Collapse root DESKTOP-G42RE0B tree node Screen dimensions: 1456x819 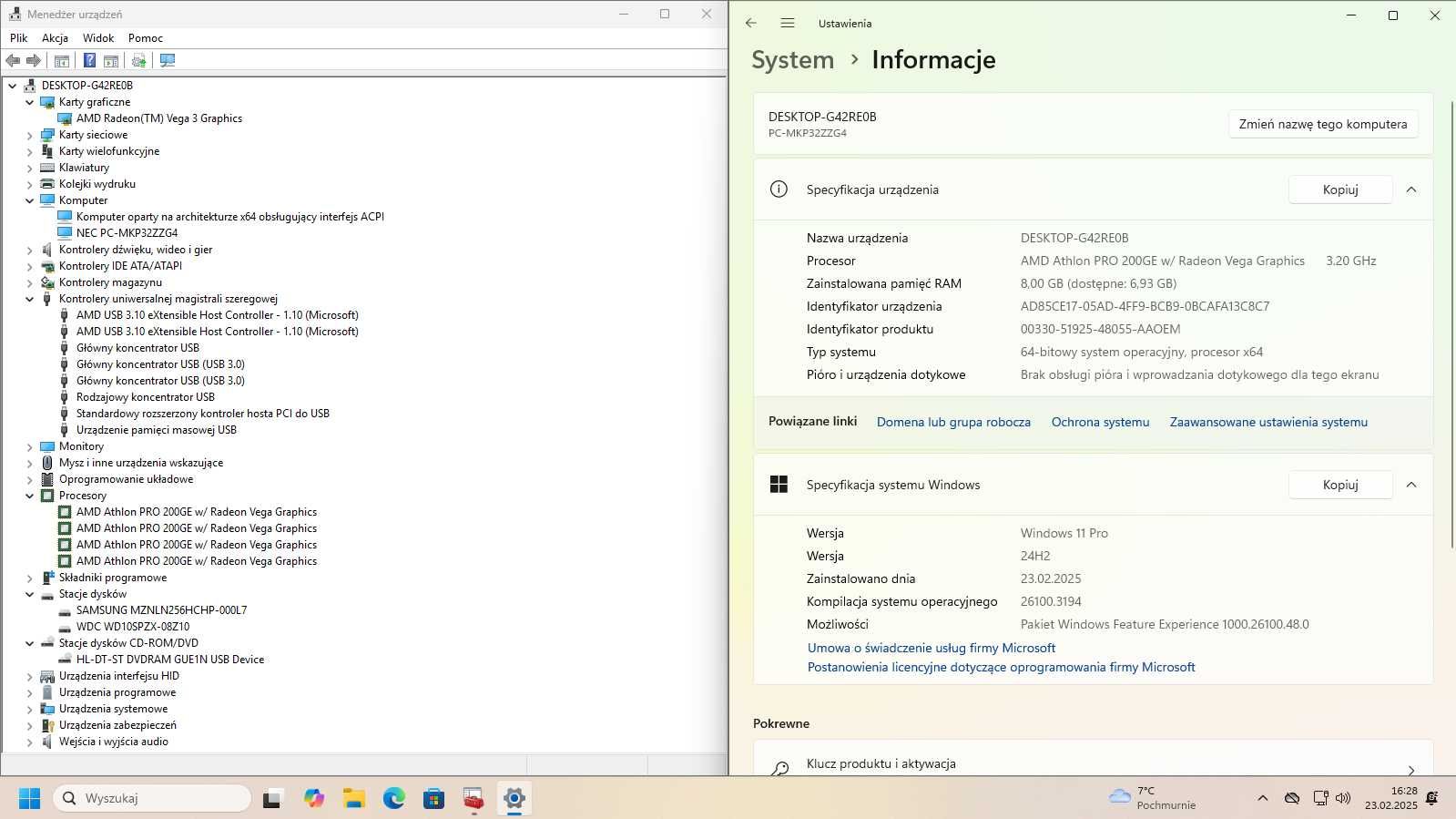(13, 86)
